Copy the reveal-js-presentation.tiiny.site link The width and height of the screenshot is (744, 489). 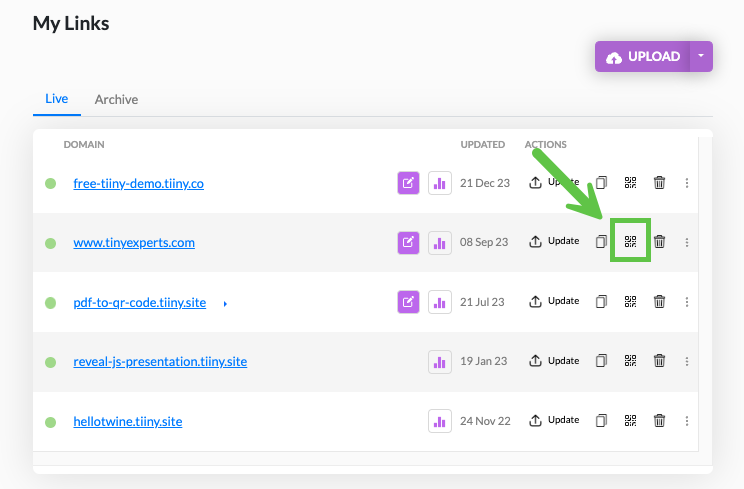[601, 361]
